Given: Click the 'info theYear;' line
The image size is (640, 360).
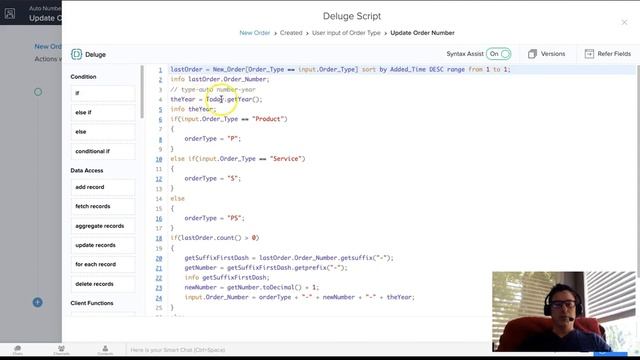Looking at the screenshot, I should point(193,109).
